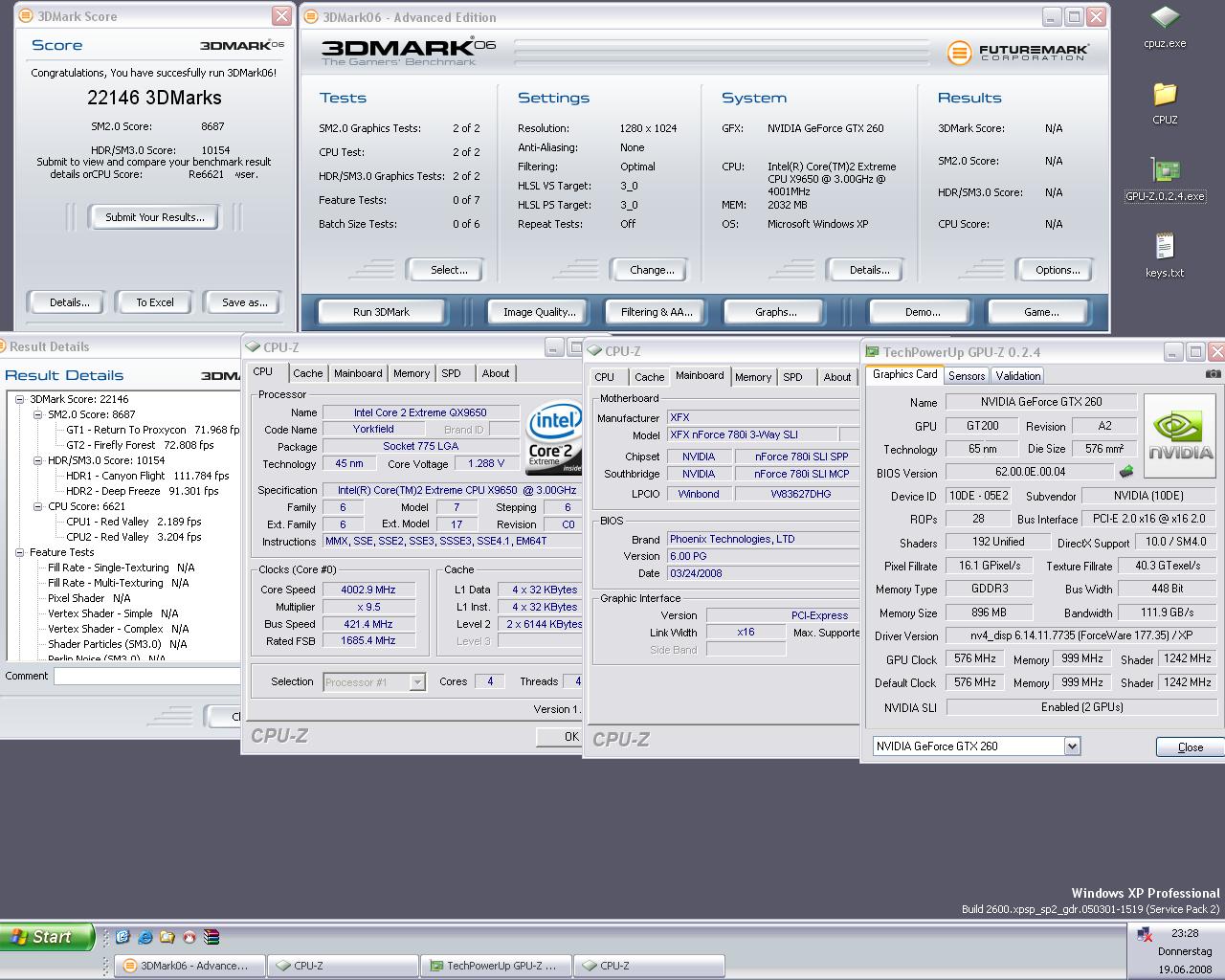Viewport: 1225px width, 980px height.
Task: Select GT1 - Return To Proxycon tree row
Action: click(x=153, y=430)
